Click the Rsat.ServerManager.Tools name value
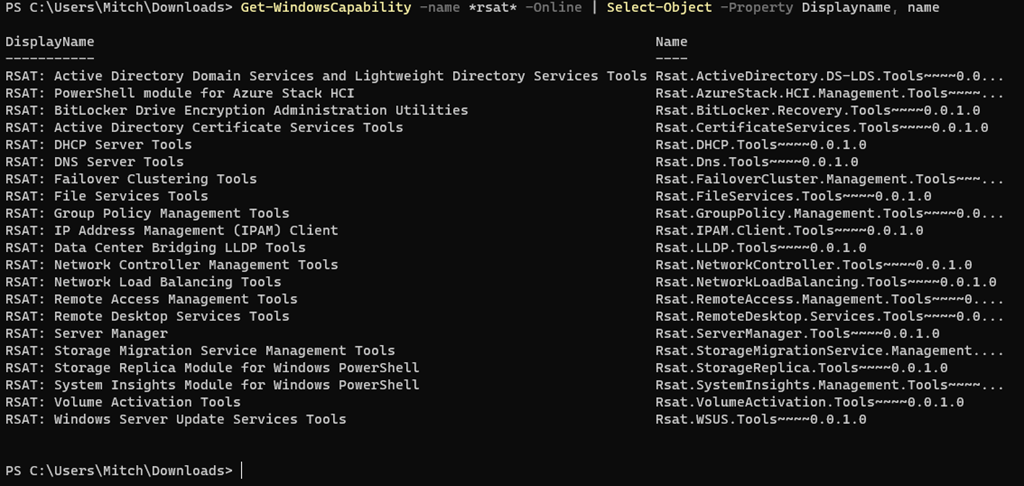This screenshot has height=486, width=1024. [x=797, y=334]
